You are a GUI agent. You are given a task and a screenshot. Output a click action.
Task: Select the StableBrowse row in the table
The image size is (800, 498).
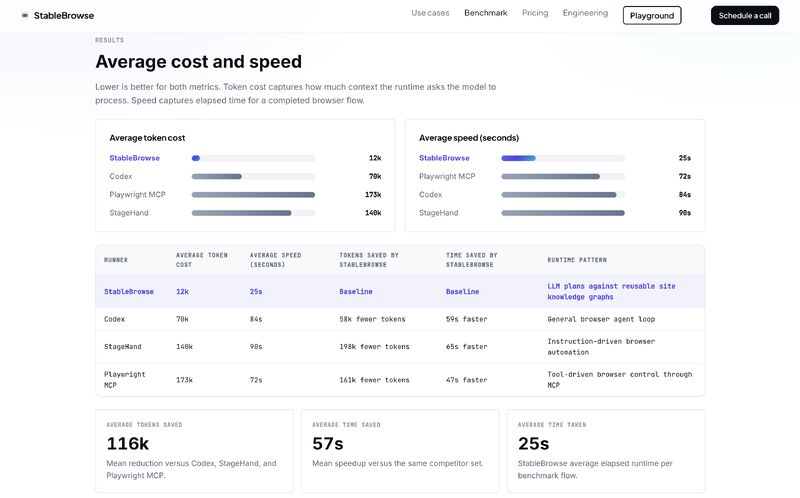coord(400,292)
